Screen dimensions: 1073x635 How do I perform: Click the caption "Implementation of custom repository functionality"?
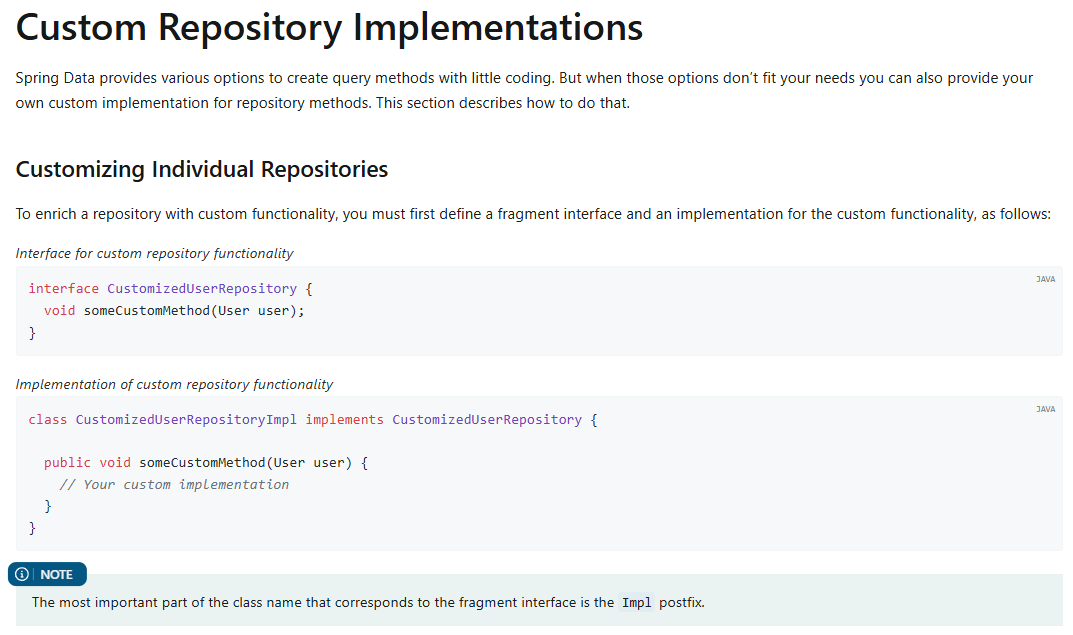174,384
